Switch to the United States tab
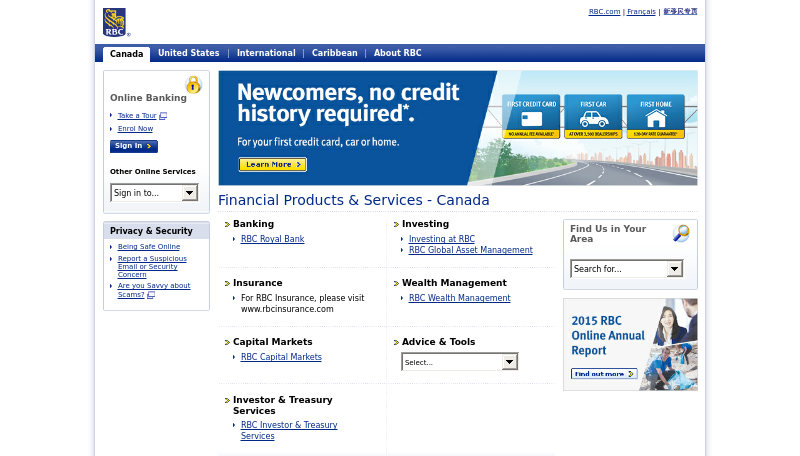The image size is (800, 456). (189, 53)
